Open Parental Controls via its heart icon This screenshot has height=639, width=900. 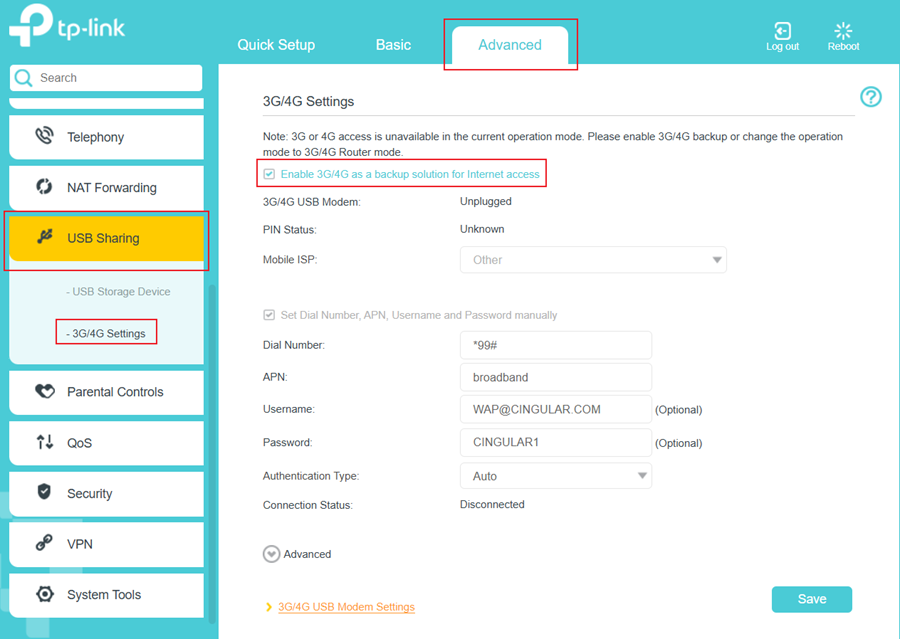44,392
